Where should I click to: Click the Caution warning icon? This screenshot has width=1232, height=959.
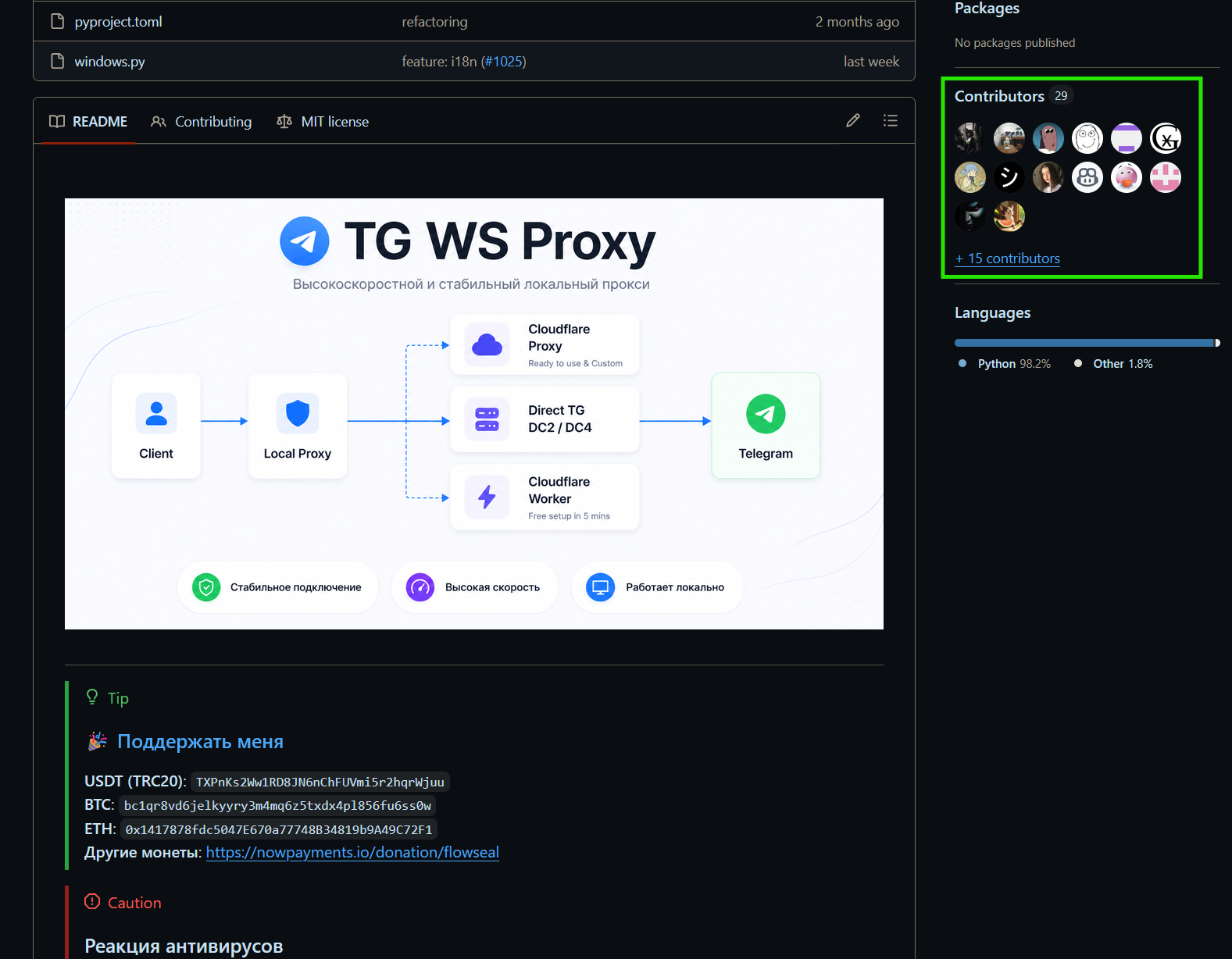tap(92, 901)
